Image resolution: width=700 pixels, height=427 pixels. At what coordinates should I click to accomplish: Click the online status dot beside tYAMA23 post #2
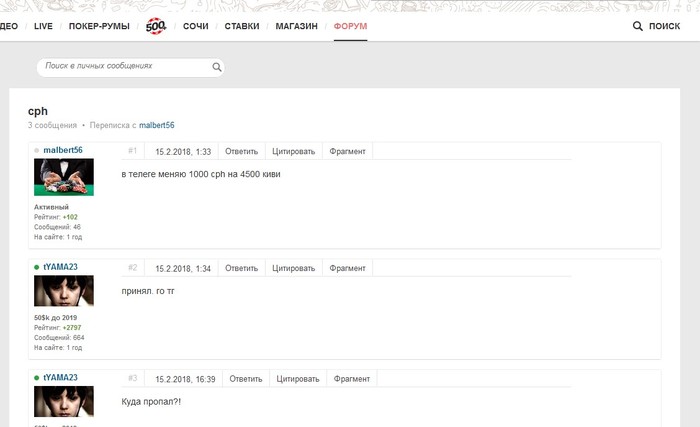[37, 267]
